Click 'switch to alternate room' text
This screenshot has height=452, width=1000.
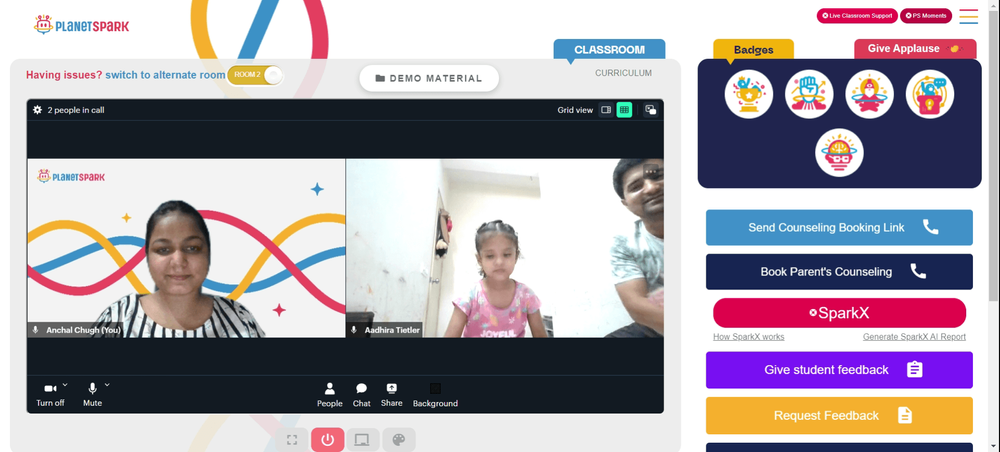(165, 75)
